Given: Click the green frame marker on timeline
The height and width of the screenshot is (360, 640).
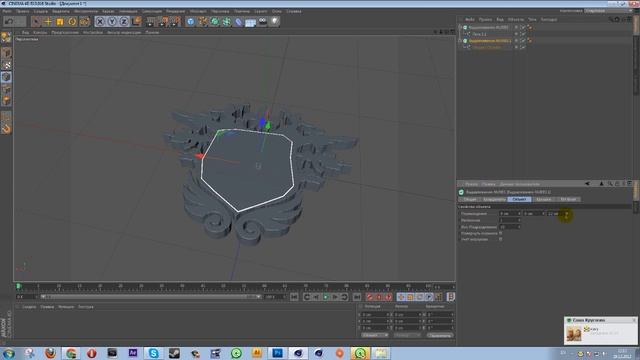Looking at the screenshot, I should 19,287.
